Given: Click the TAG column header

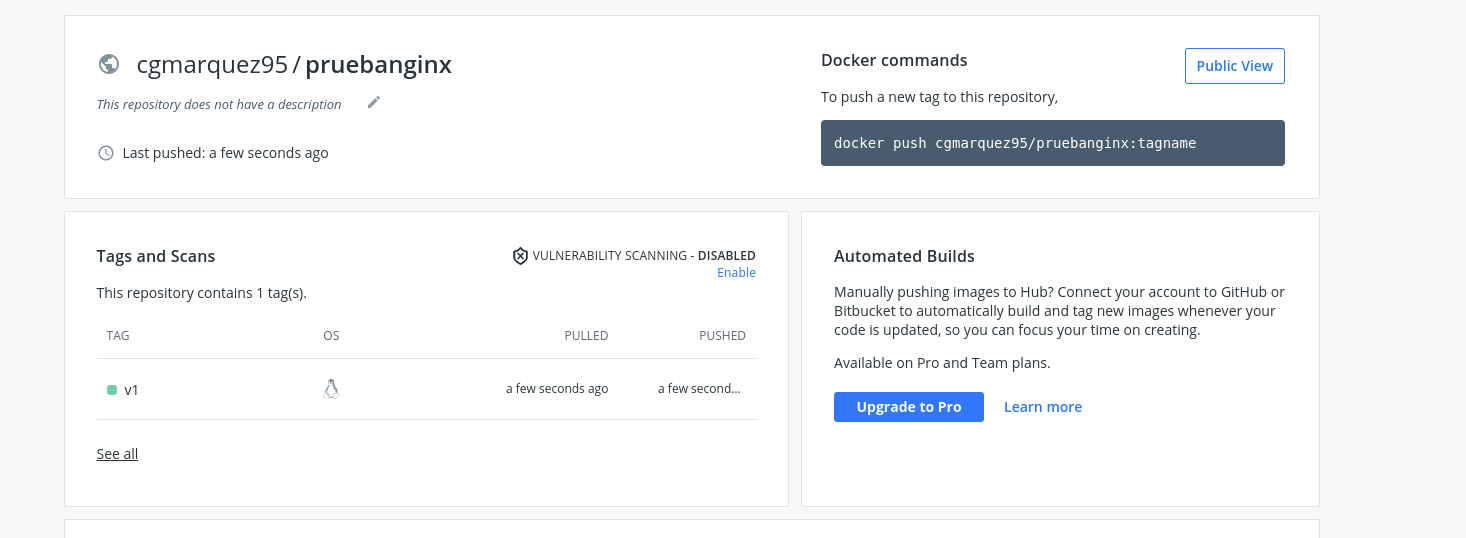Looking at the screenshot, I should 118,336.
